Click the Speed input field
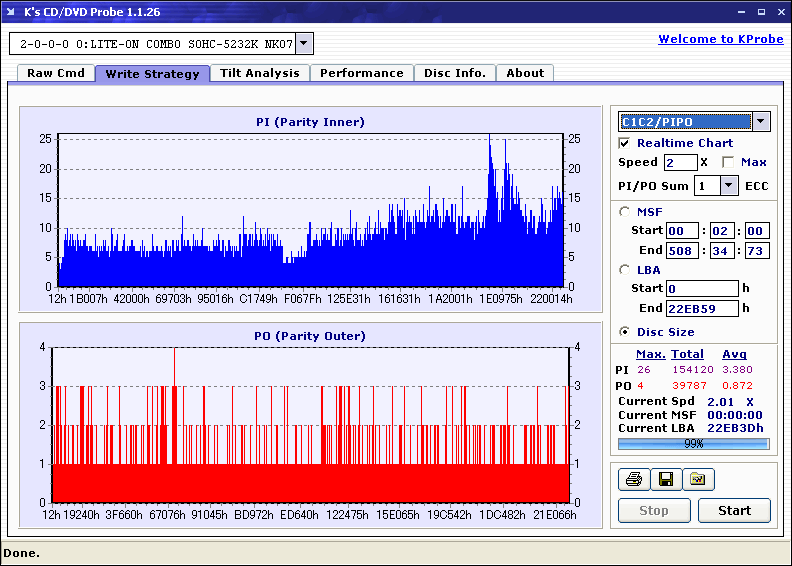The image size is (792, 566). pyautogui.click(x=680, y=162)
